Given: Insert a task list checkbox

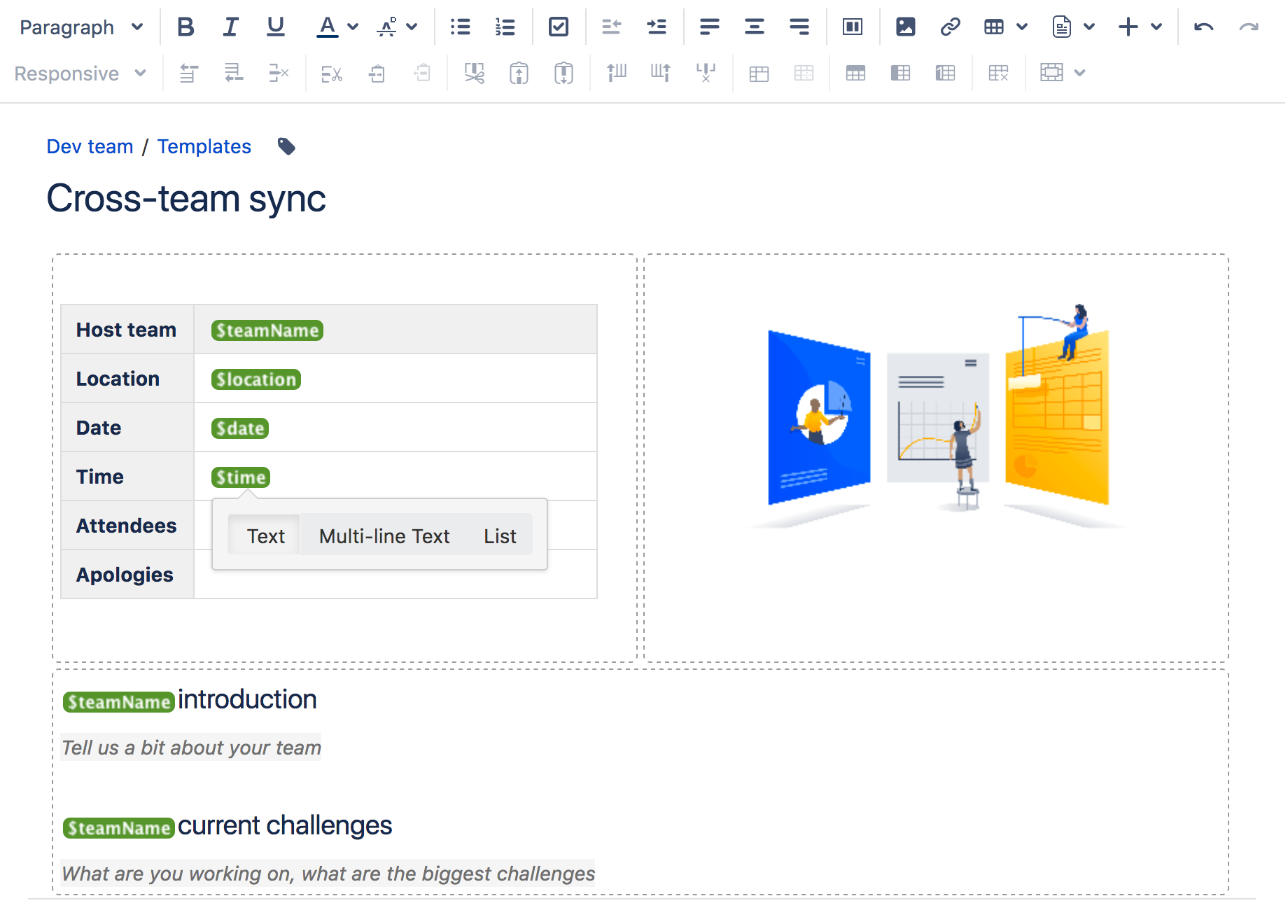Looking at the screenshot, I should (x=558, y=27).
